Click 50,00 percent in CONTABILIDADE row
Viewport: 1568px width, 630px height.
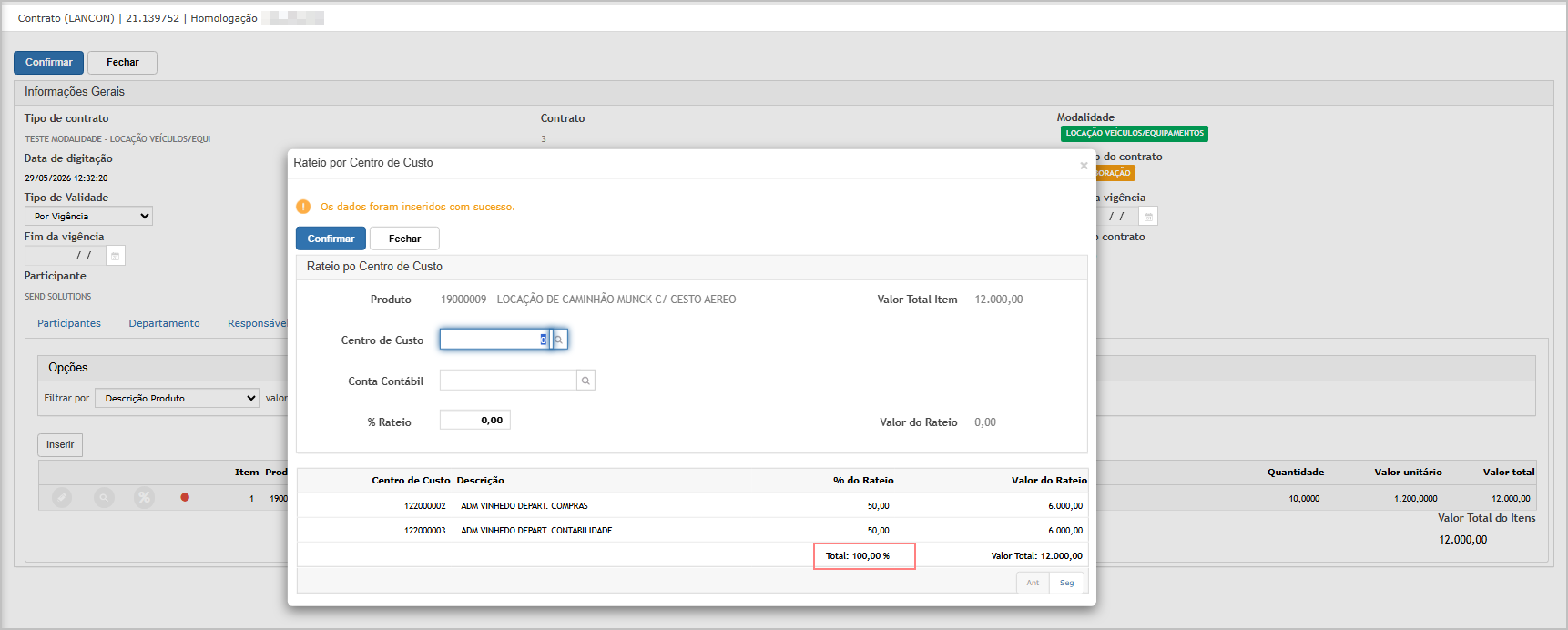pyautogui.click(x=878, y=530)
